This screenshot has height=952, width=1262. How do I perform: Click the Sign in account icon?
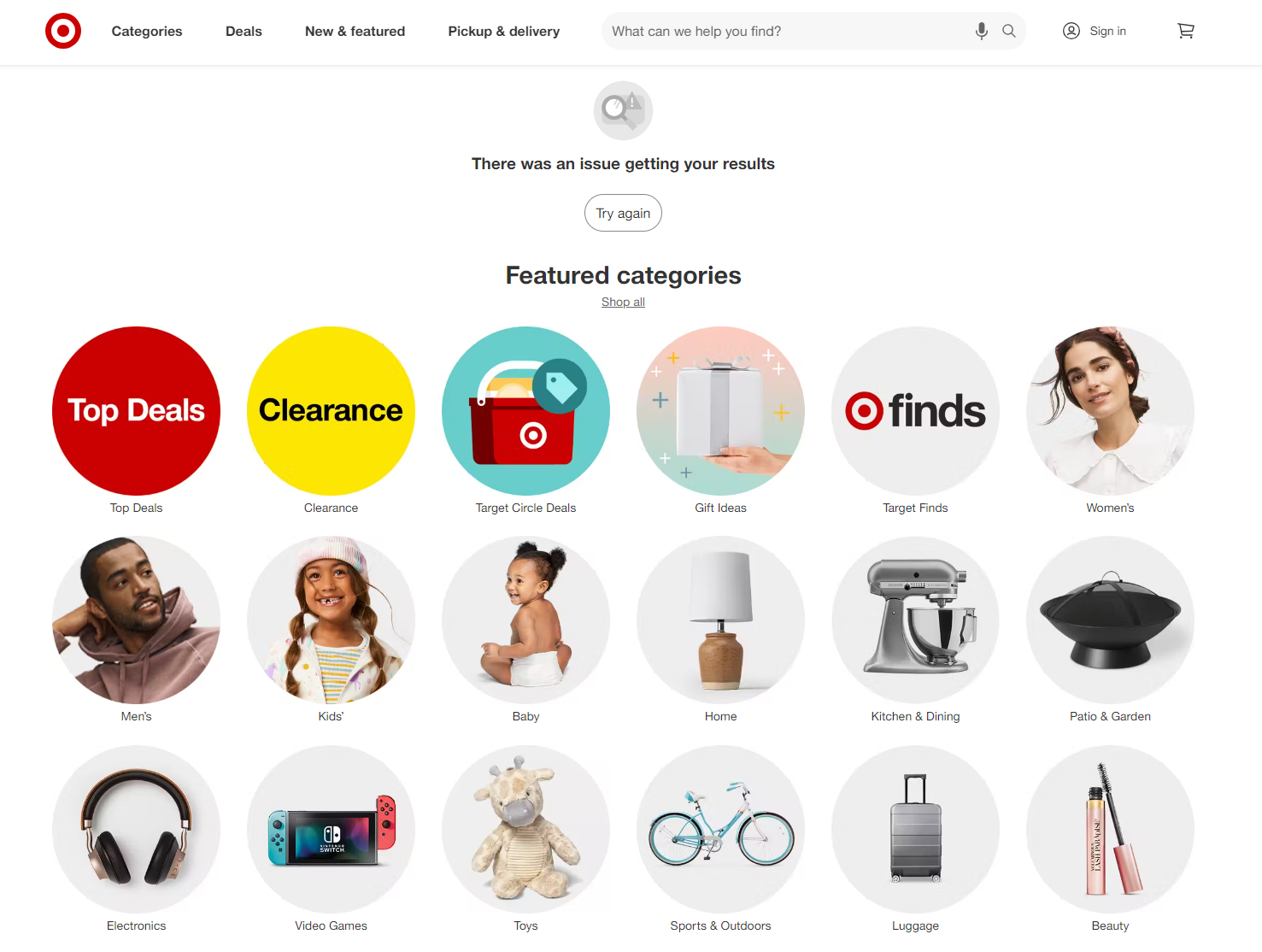pyautogui.click(x=1071, y=31)
